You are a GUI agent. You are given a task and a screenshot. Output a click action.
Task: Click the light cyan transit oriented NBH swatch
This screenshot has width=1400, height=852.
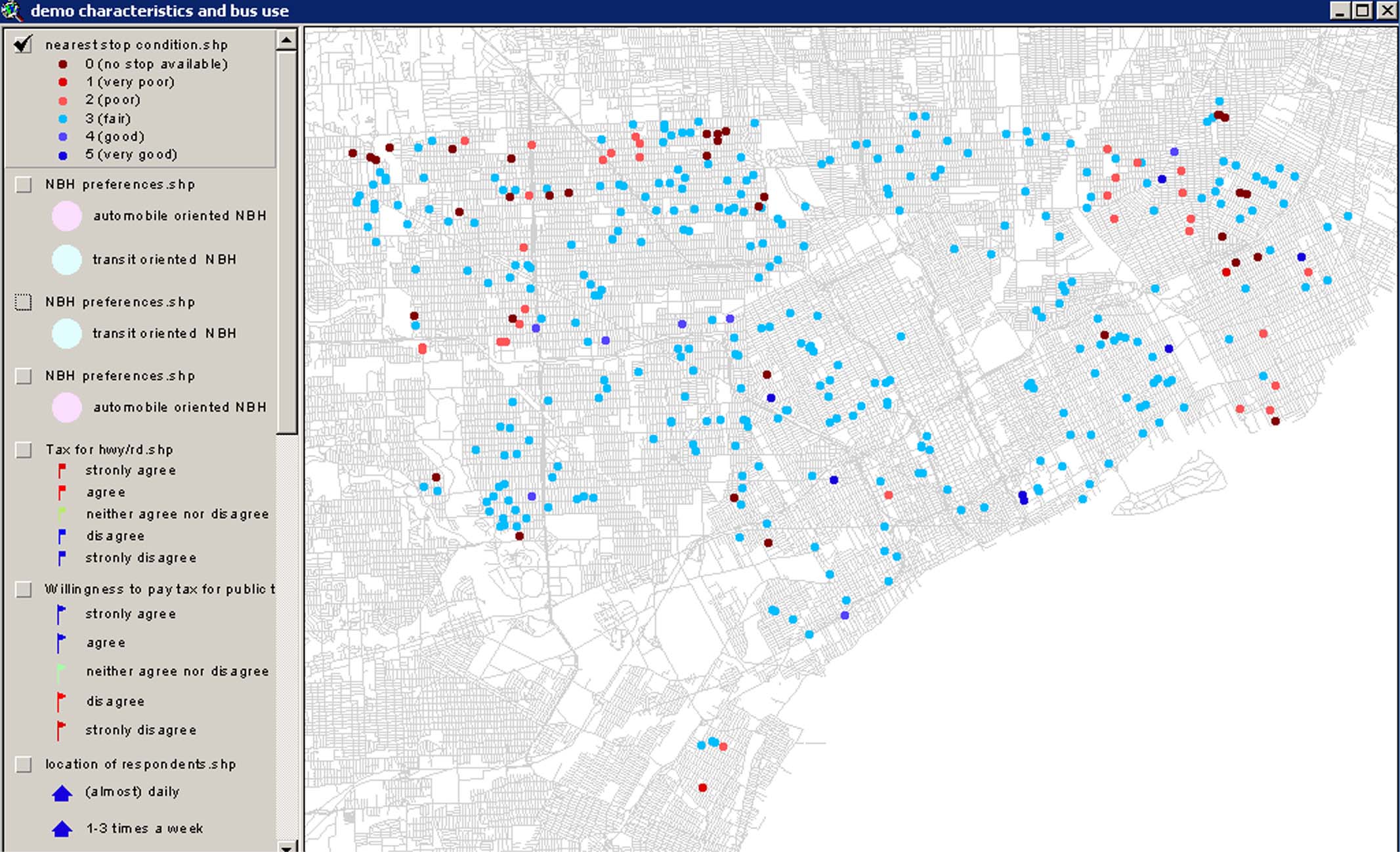point(66,260)
